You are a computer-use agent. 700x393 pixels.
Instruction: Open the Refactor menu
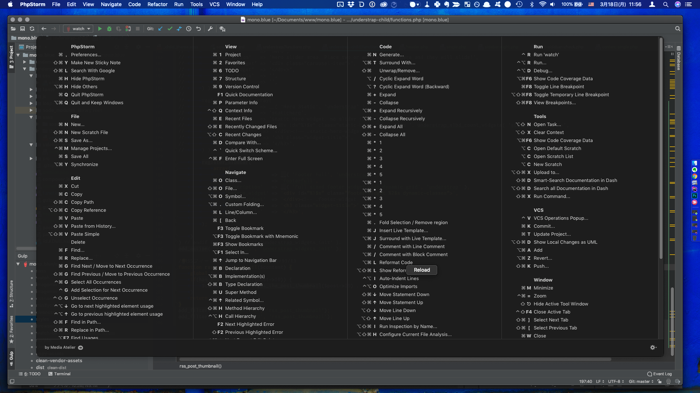pyautogui.click(x=158, y=4)
